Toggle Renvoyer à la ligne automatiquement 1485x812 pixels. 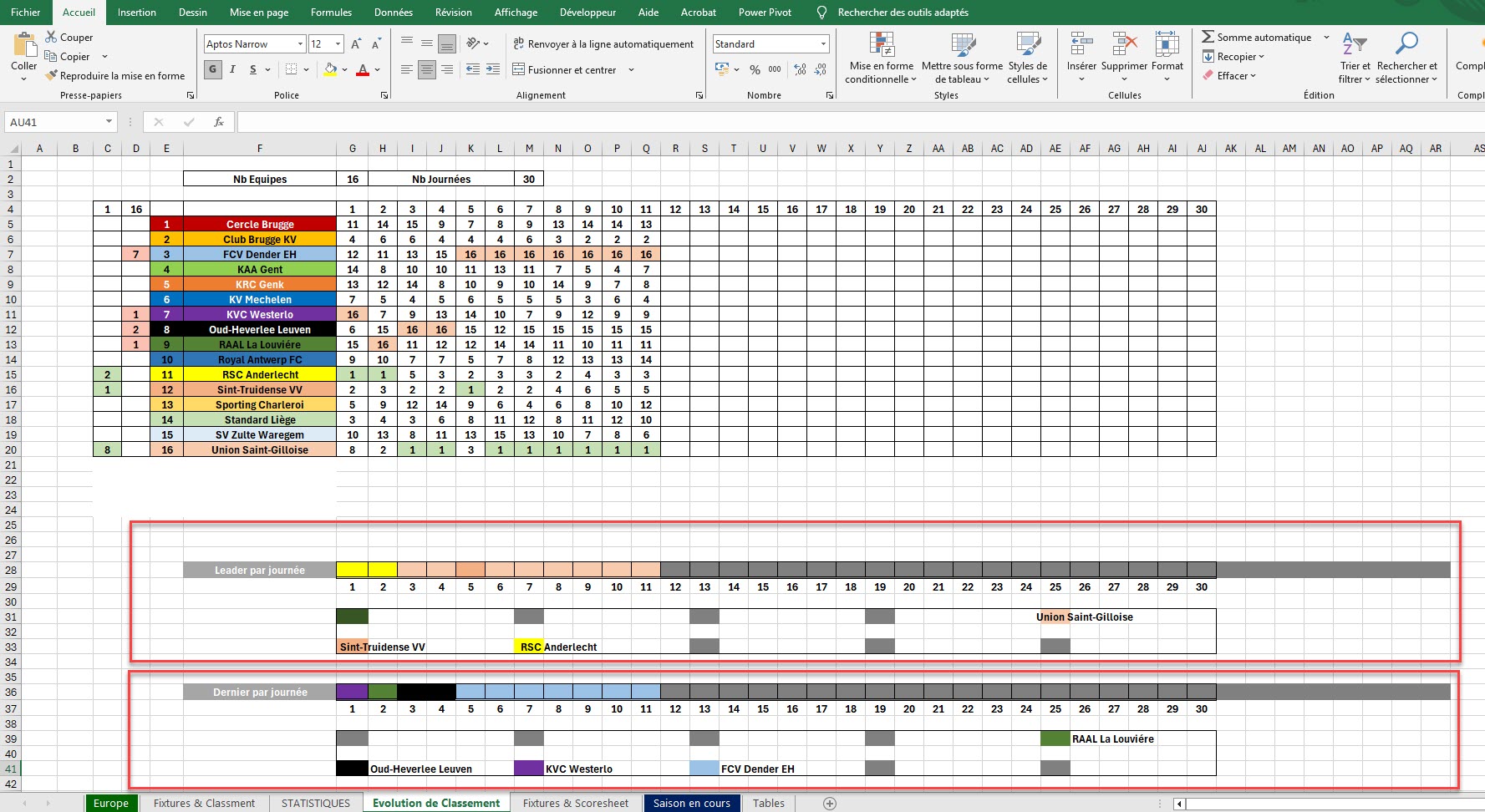coord(603,44)
